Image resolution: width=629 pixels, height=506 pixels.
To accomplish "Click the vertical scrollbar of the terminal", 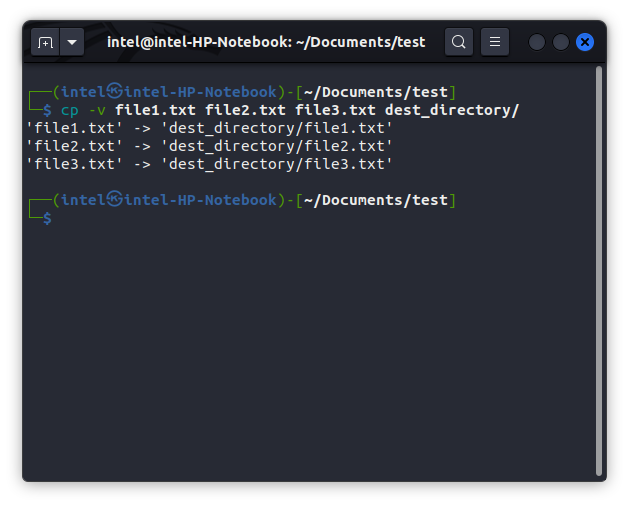I will 599,270.
